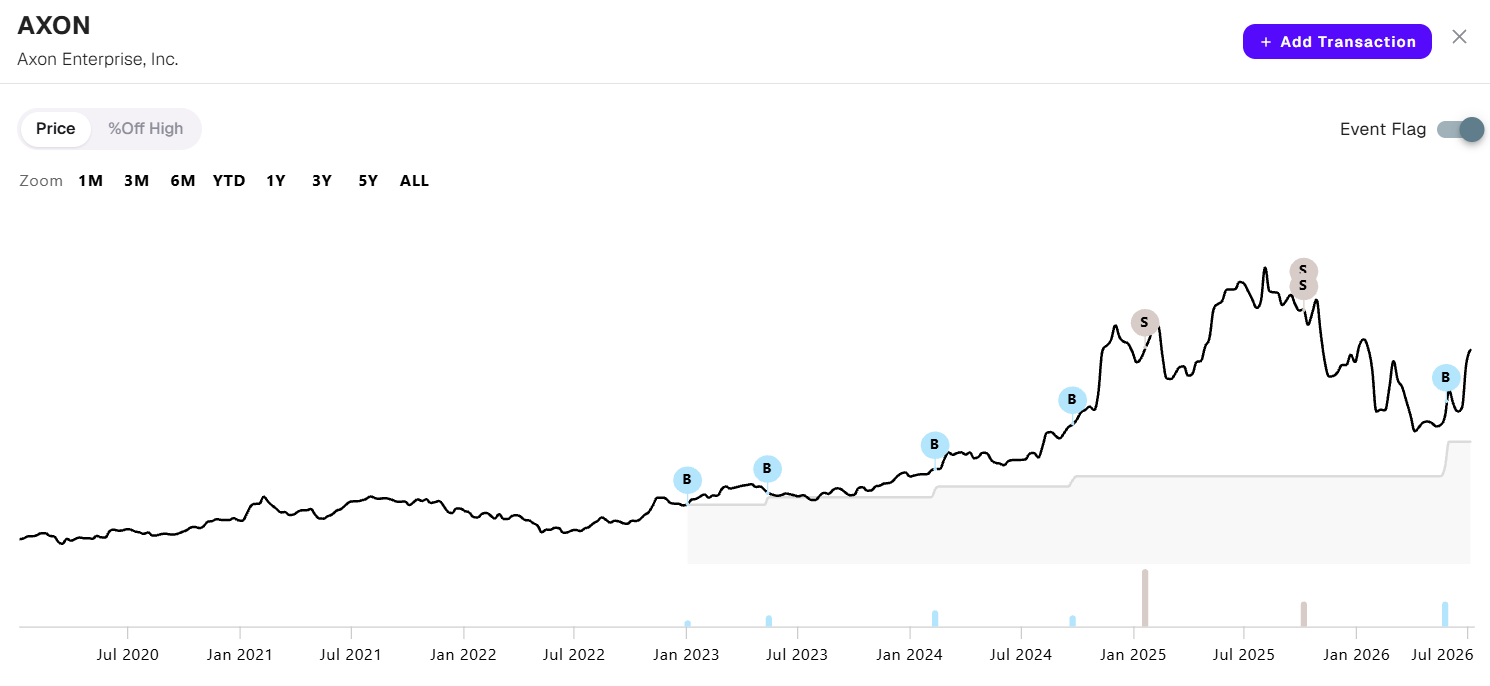Close the AXON detail panel
Screen dimensions: 1490x686
(x=1460, y=37)
